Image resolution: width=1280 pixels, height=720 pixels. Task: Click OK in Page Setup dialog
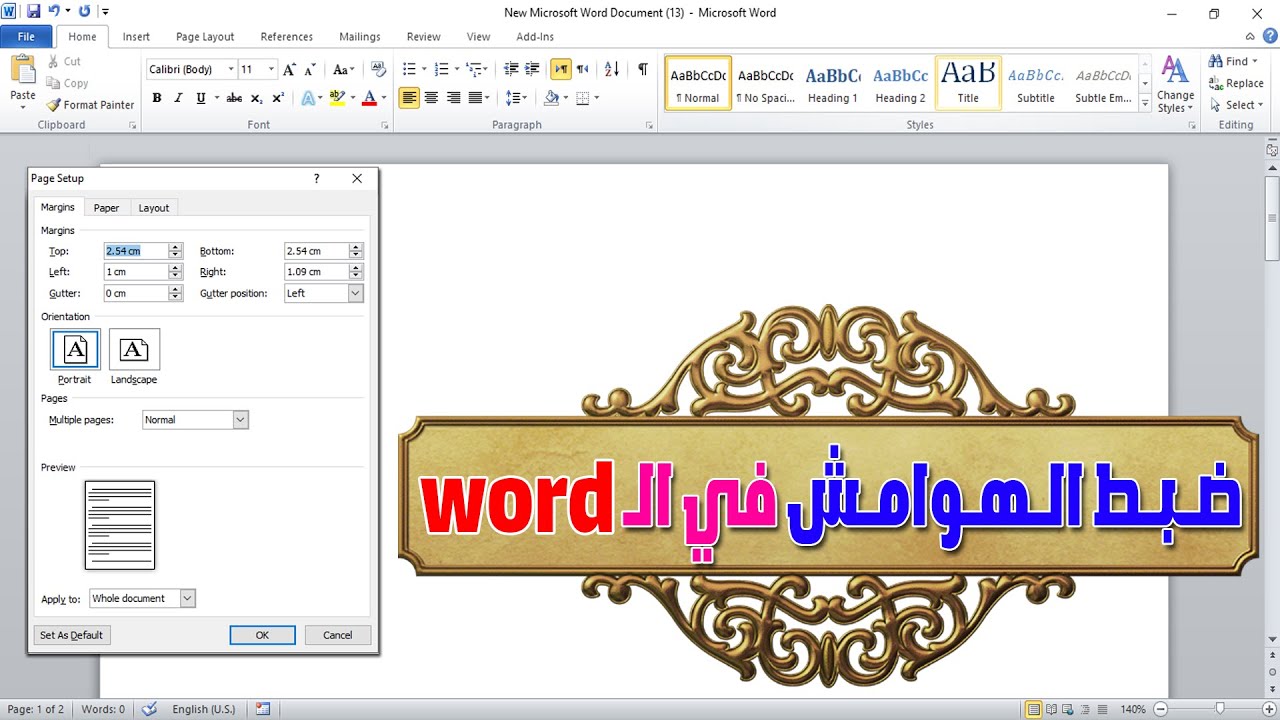pos(262,635)
